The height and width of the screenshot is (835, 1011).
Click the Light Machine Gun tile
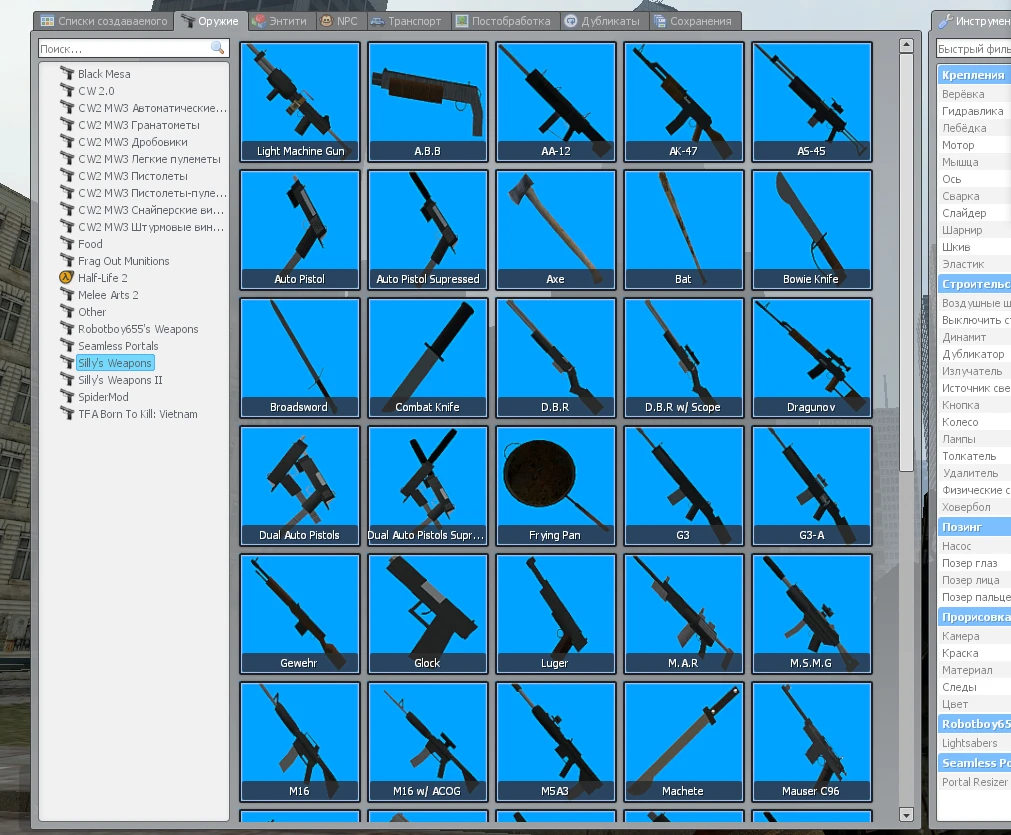299,101
